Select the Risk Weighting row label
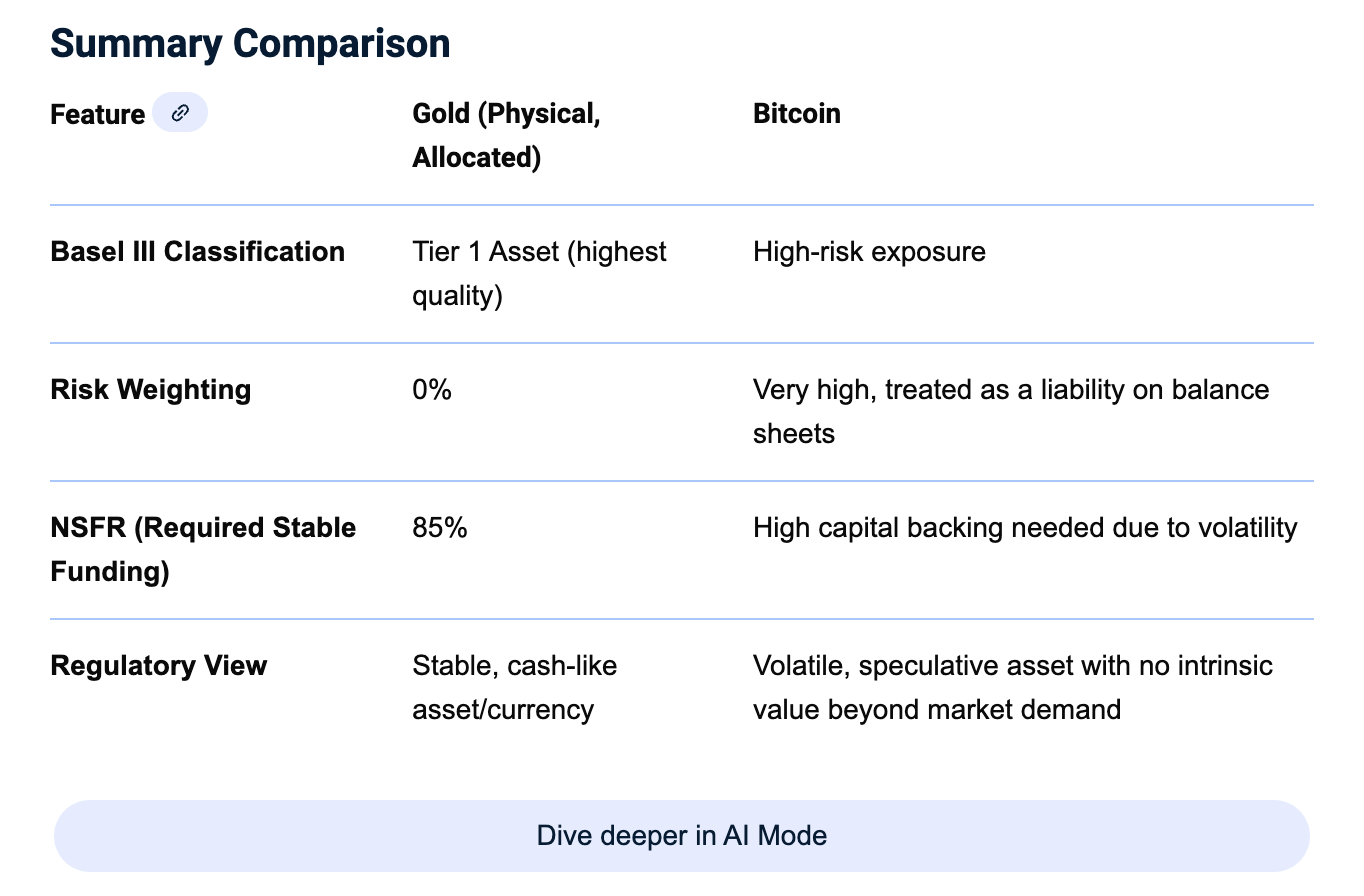Image resolution: width=1364 pixels, height=896 pixels. point(150,390)
